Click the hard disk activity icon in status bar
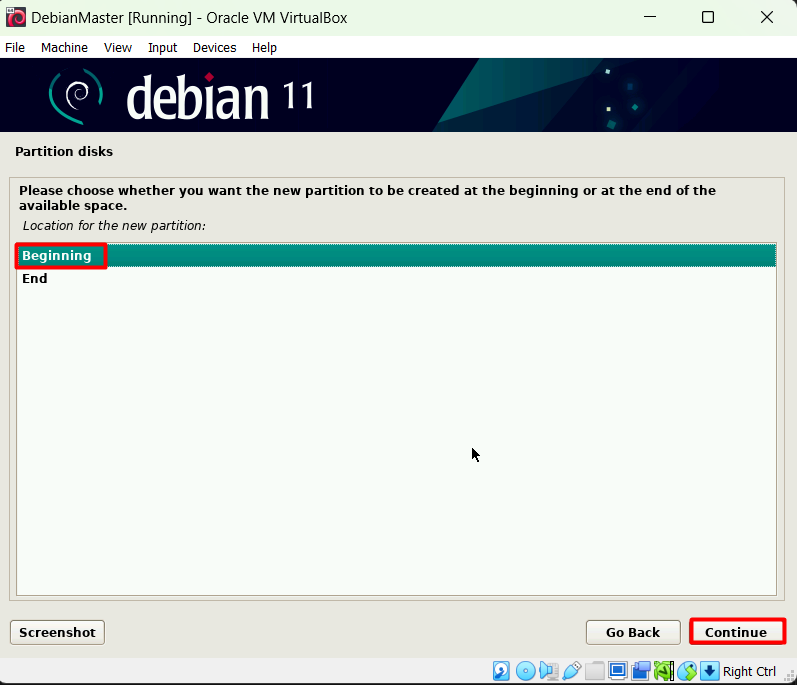 tap(501, 671)
